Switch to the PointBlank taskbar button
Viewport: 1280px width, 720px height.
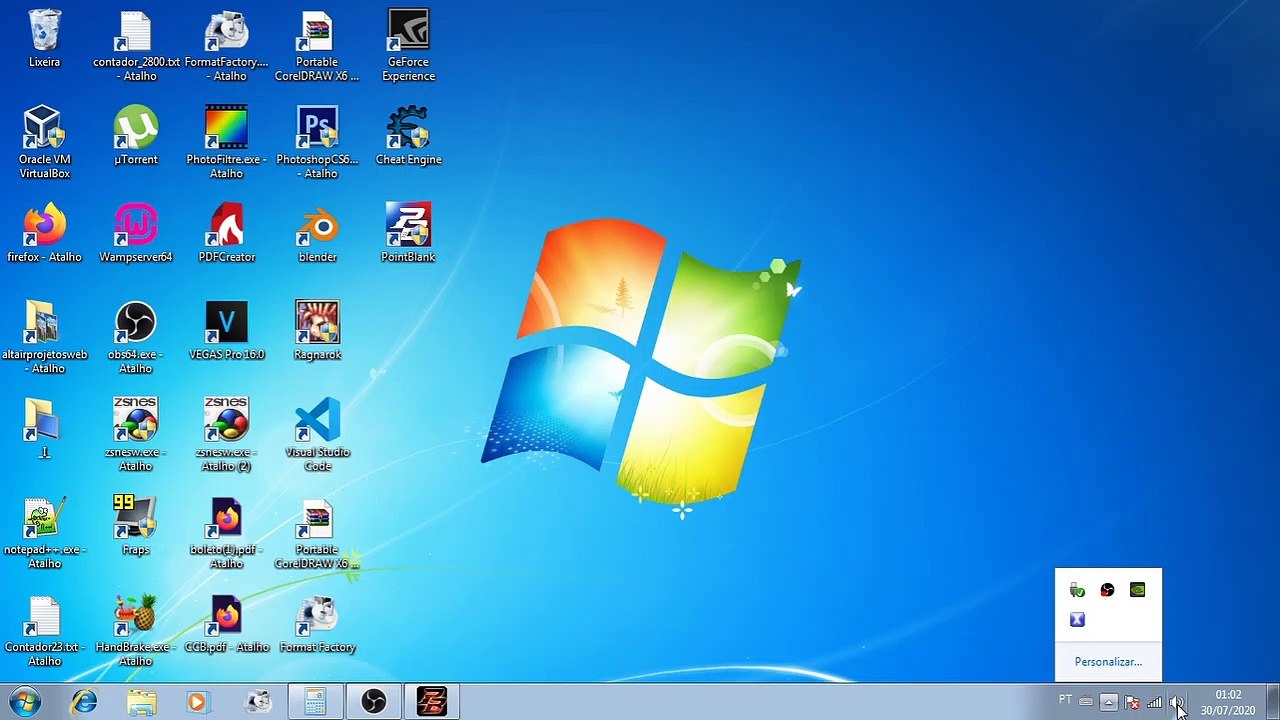pos(432,702)
